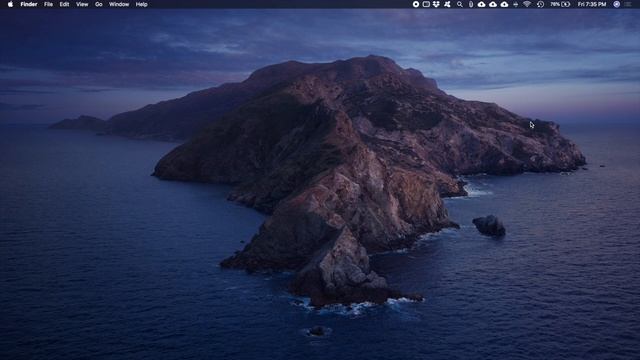Open the Edit menu
This screenshot has width=640, height=360.
(64, 4)
